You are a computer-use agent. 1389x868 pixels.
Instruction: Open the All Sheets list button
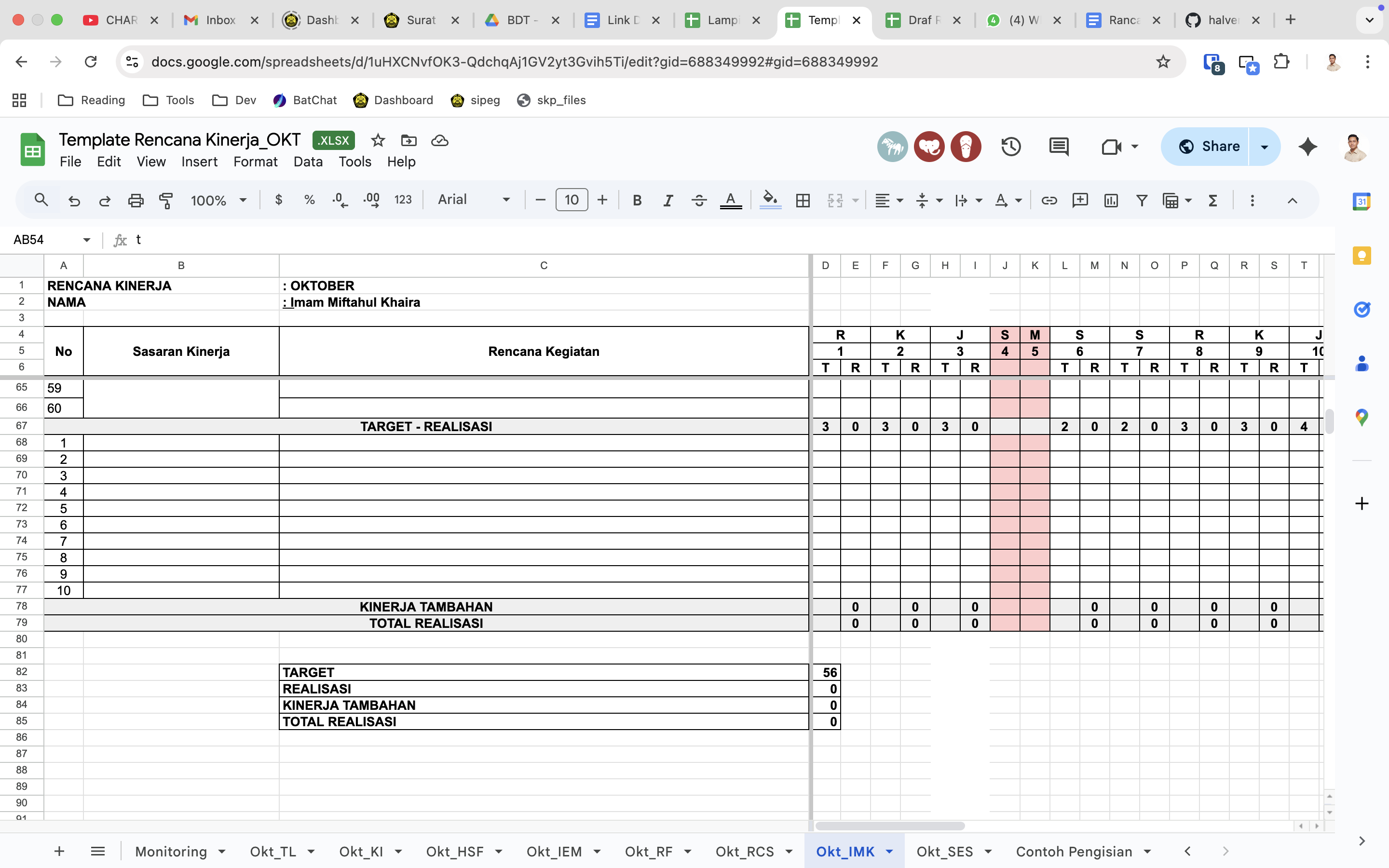(x=97, y=851)
